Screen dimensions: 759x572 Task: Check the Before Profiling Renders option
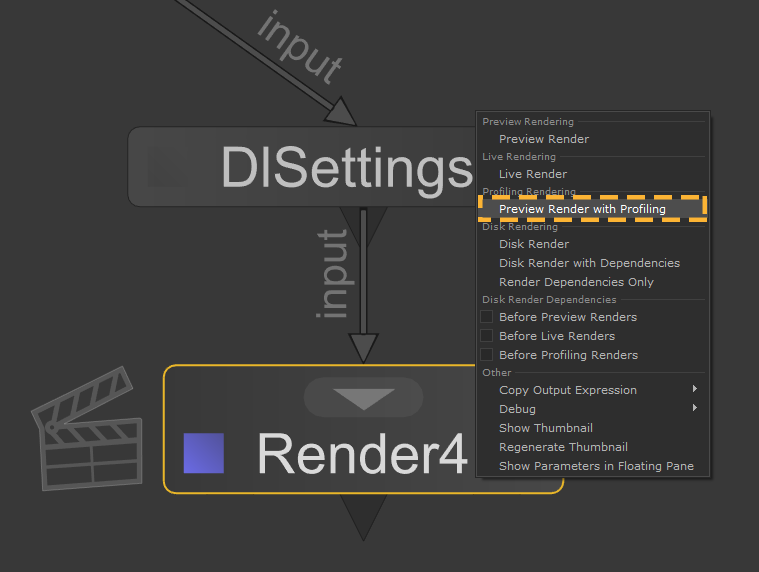tap(487, 355)
